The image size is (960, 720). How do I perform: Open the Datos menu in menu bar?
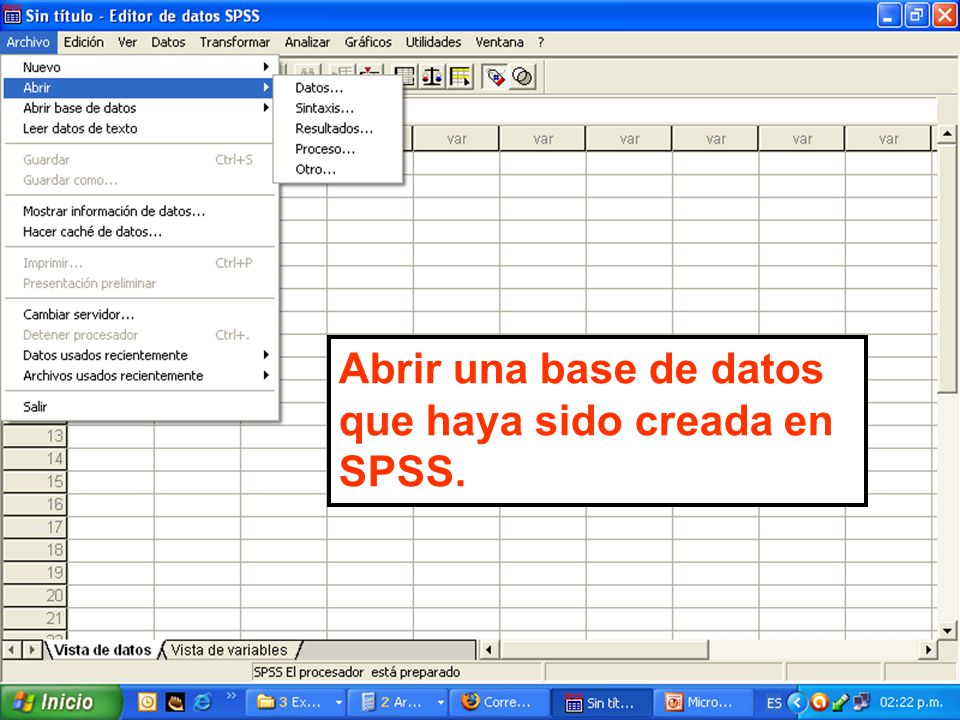[168, 42]
